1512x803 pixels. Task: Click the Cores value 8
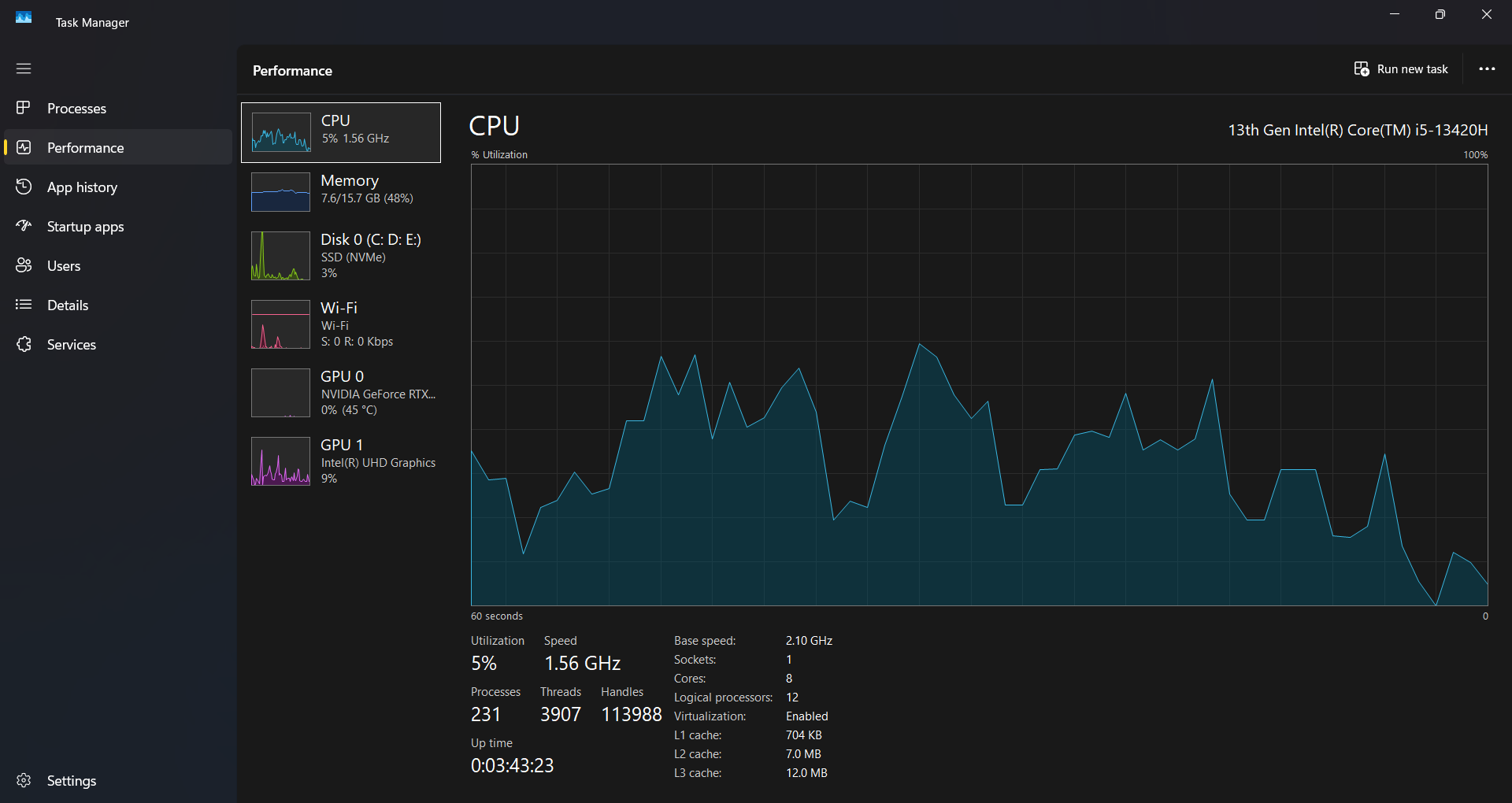pos(789,679)
